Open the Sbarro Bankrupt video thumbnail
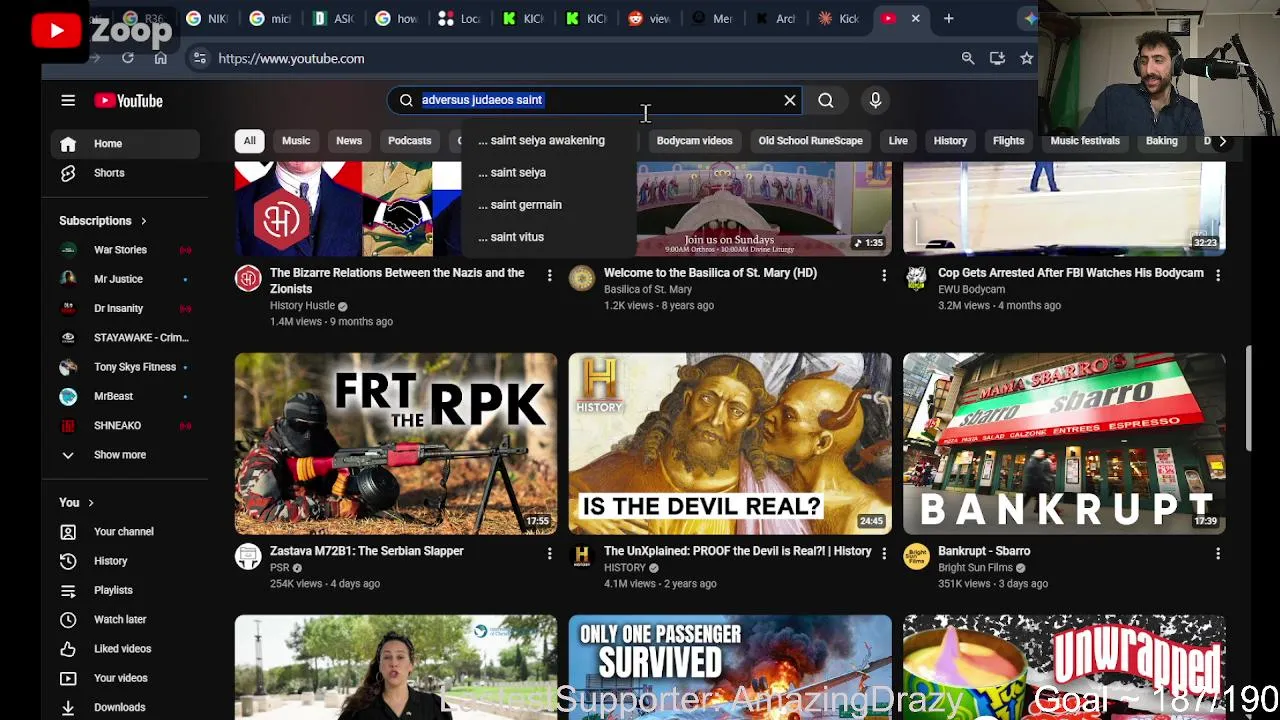 [1064, 443]
